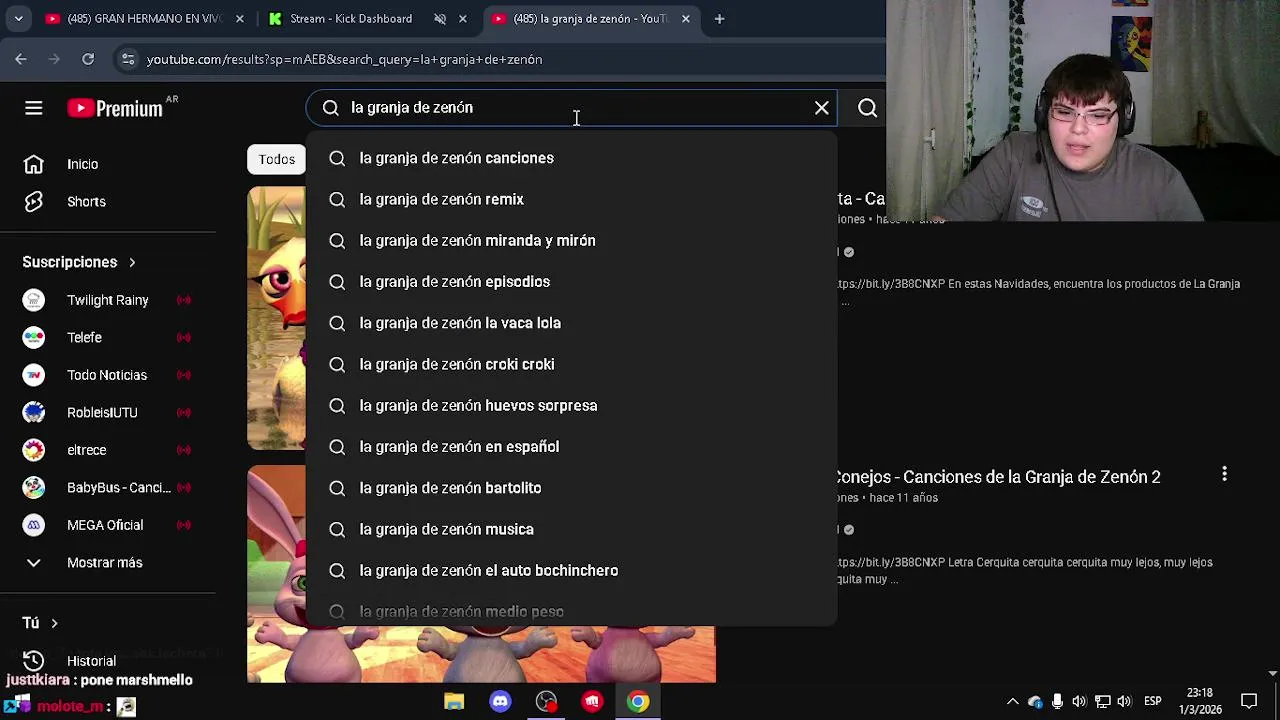
Task: Open OBS Studio from the taskbar
Action: coord(546,702)
